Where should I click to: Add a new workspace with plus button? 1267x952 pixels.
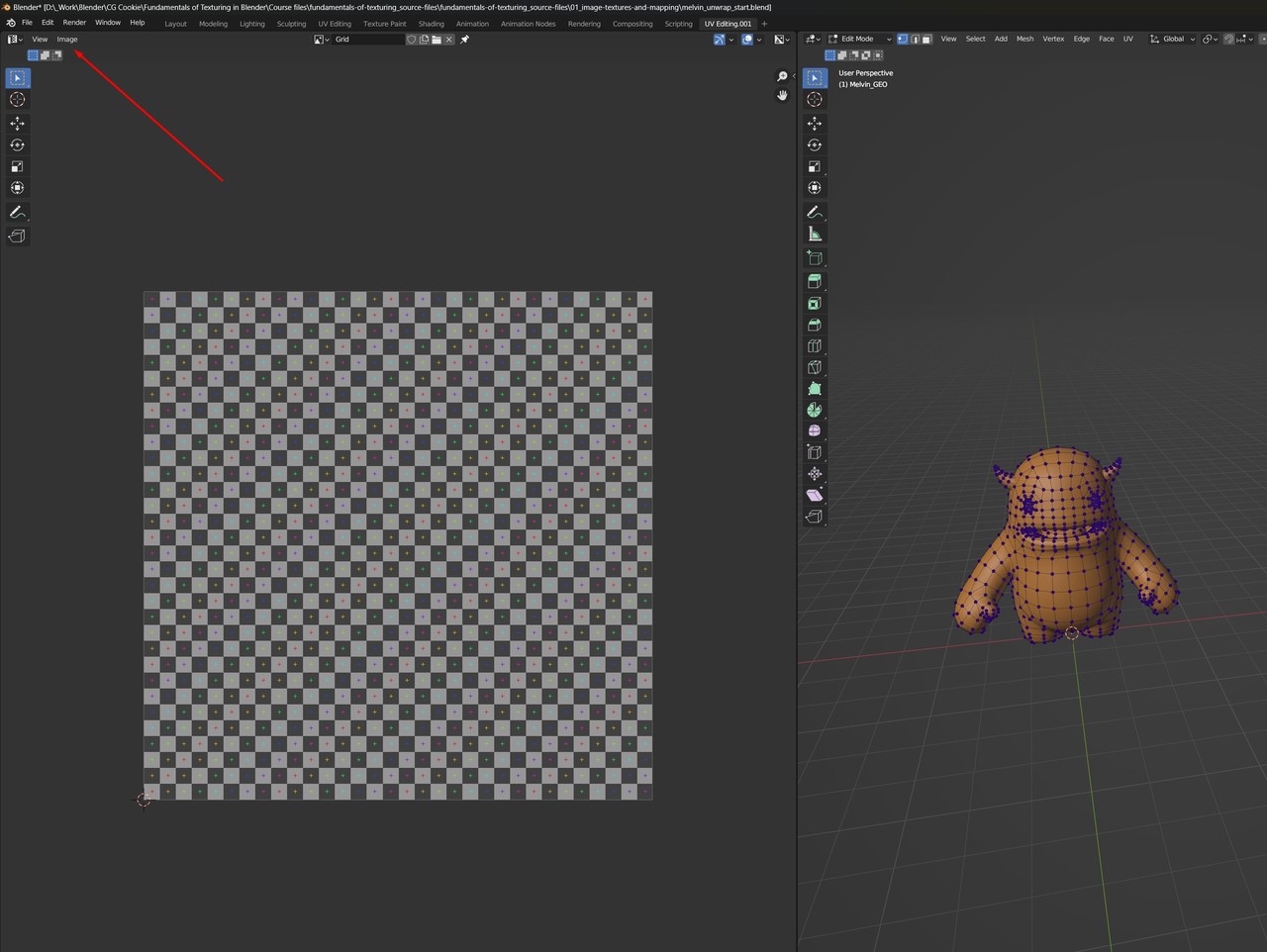764,24
